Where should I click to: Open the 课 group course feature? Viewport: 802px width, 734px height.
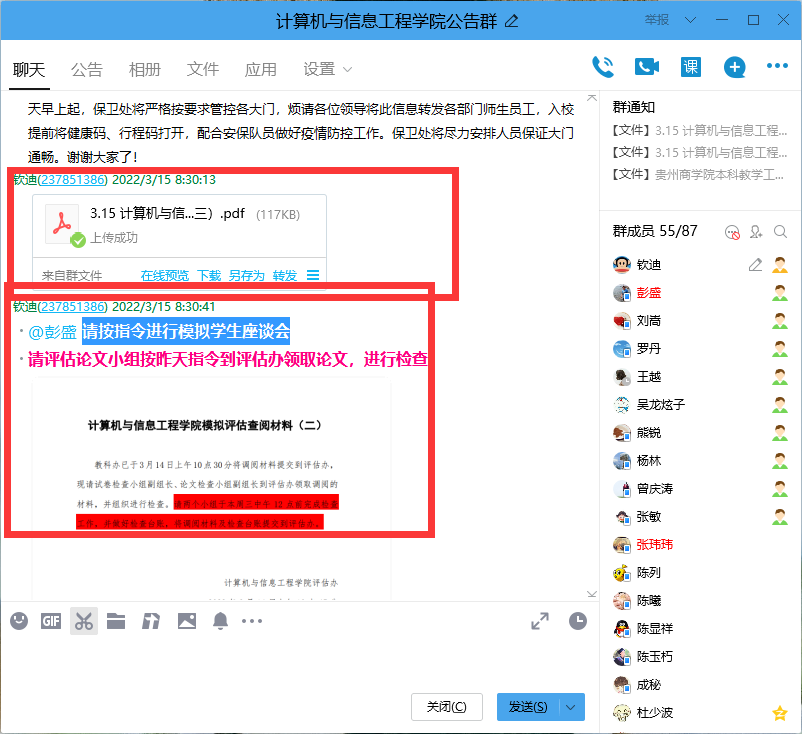pyautogui.click(x=689, y=67)
